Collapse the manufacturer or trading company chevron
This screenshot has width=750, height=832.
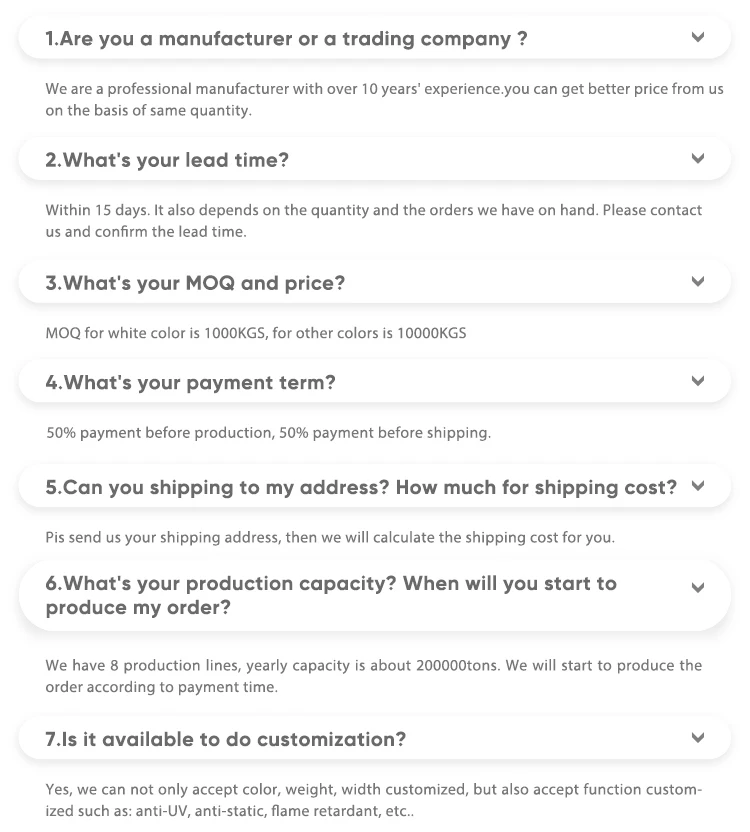[x=698, y=38]
